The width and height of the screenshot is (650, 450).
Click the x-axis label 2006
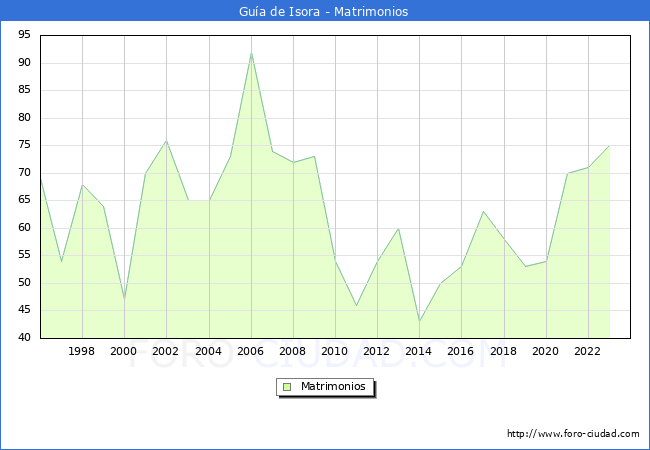(x=250, y=351)
